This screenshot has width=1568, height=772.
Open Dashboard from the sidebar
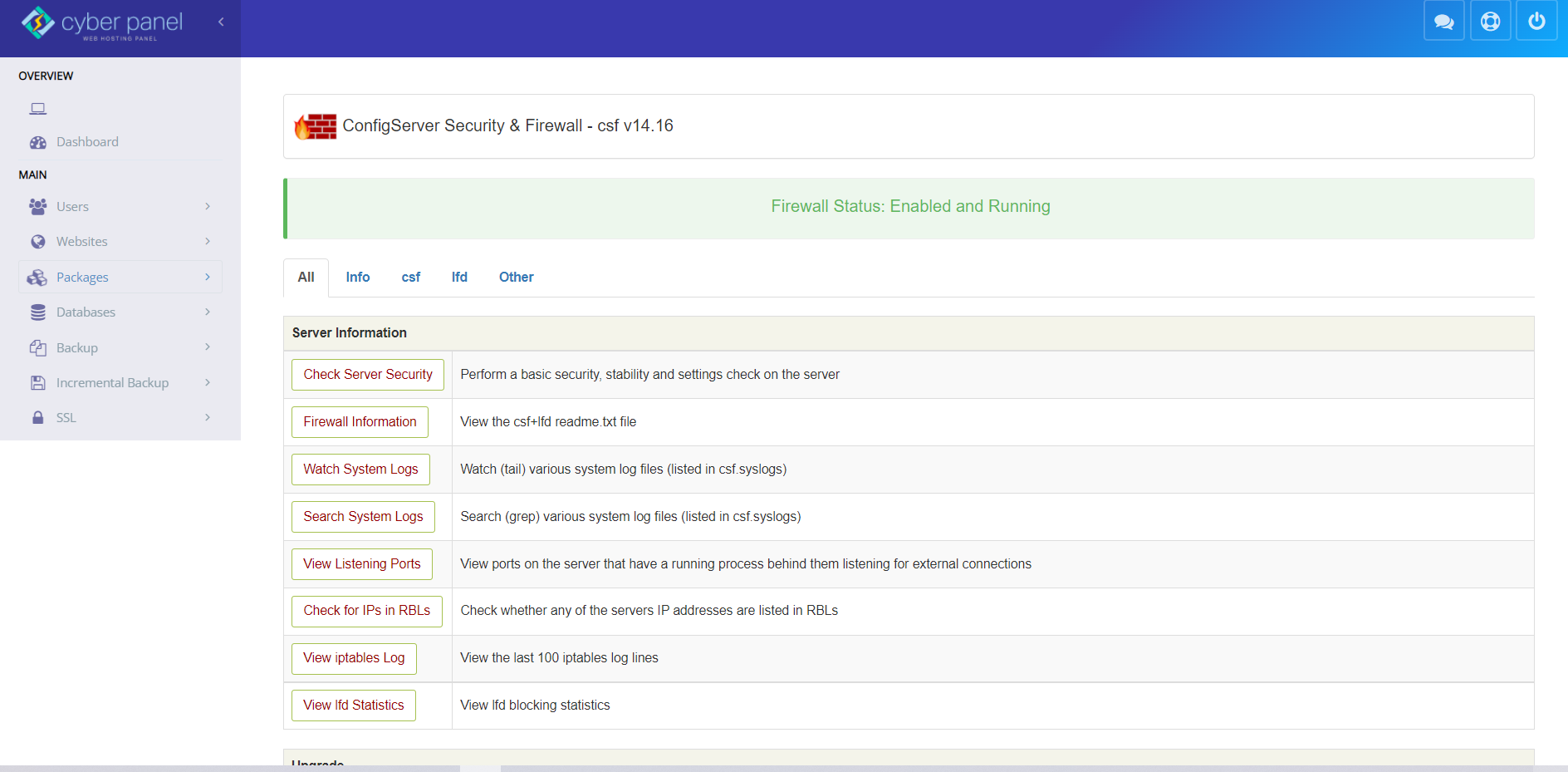(87, 142)
